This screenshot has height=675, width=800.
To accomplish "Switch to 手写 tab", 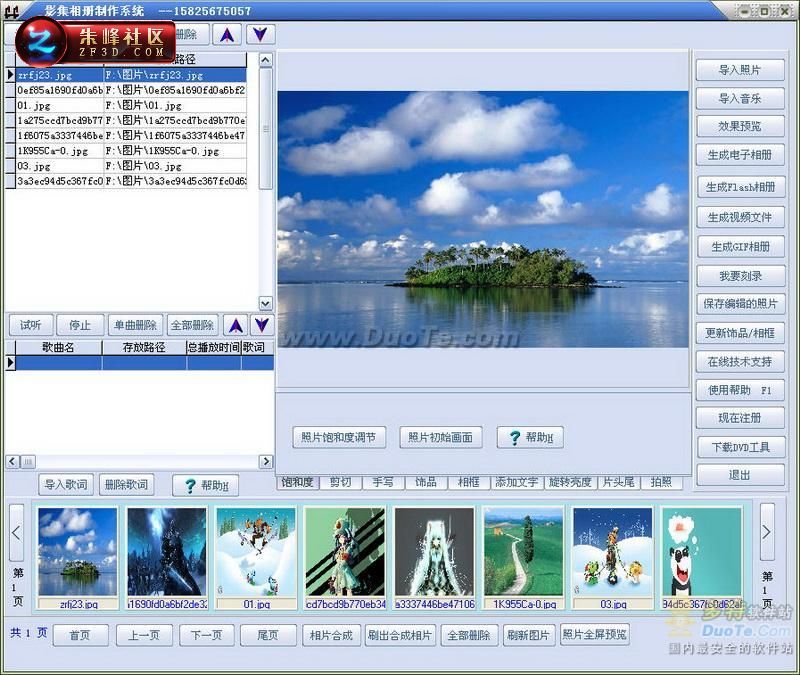I will click(x=383, y=482).
